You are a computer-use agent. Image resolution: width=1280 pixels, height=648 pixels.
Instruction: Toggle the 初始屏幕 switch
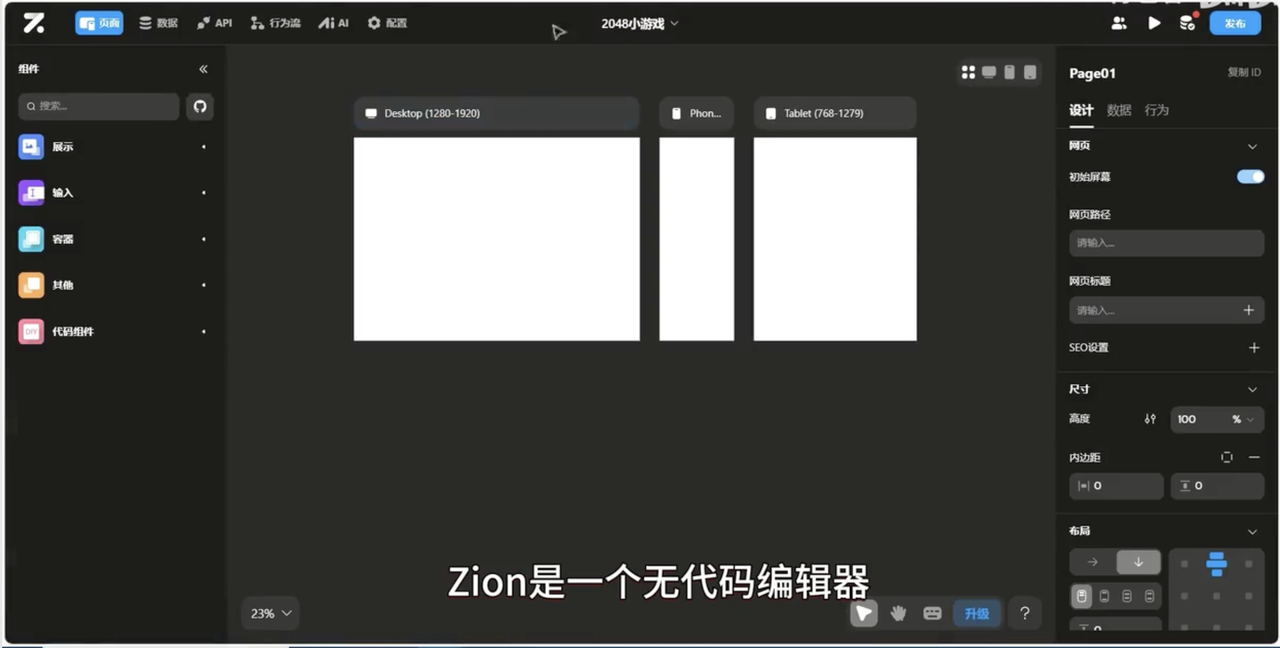[x=1250, y=177]
